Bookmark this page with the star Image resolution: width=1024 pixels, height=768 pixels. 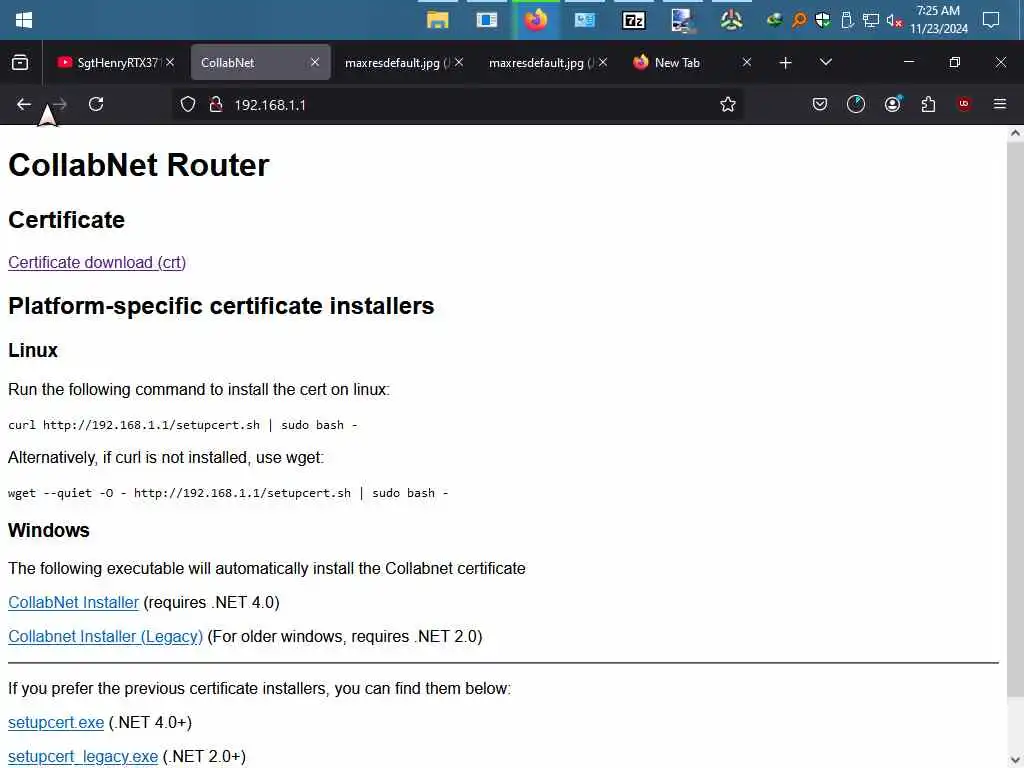(728, 104)
